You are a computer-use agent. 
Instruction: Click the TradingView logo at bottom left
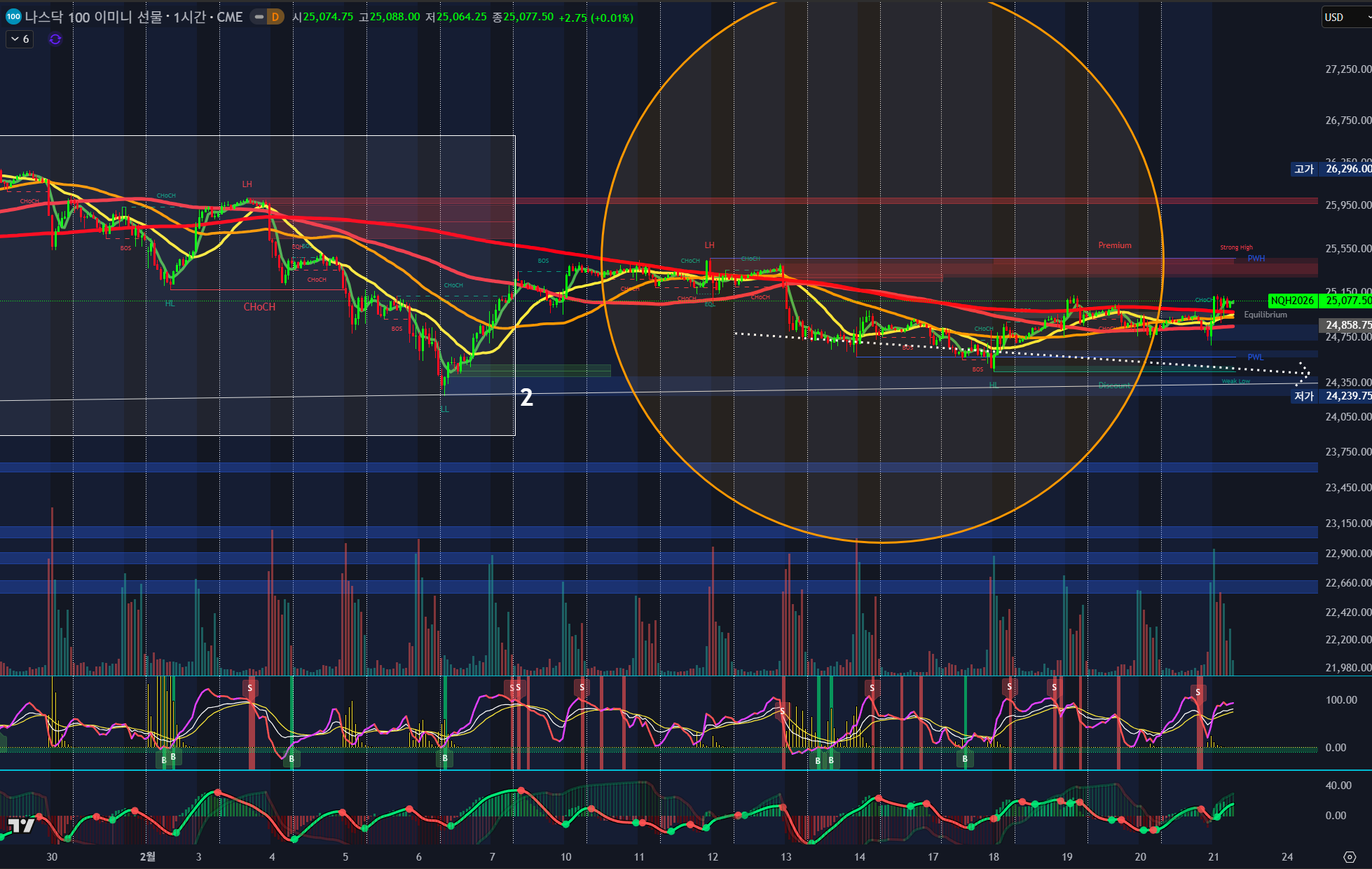click(21, 825)
